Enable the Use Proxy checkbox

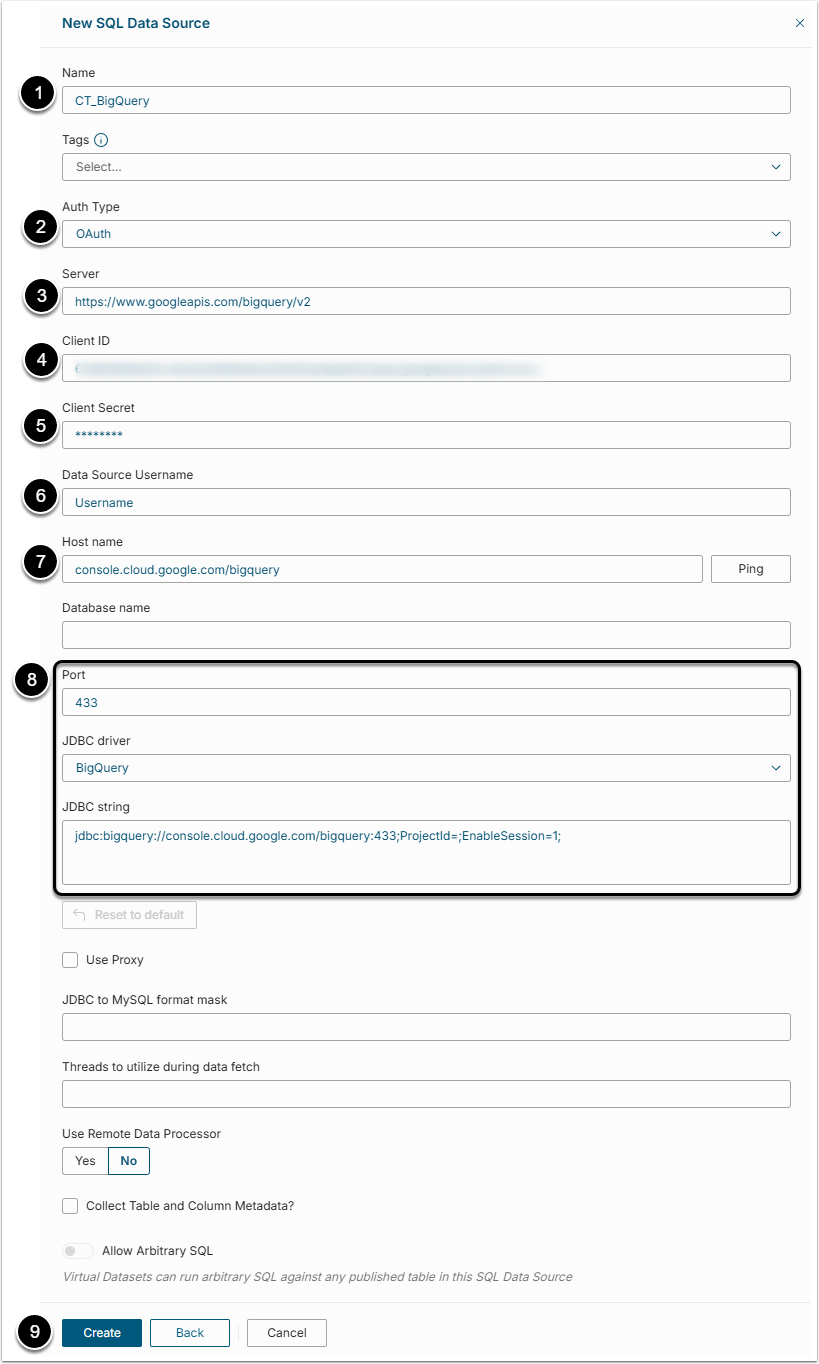point(70,960)
